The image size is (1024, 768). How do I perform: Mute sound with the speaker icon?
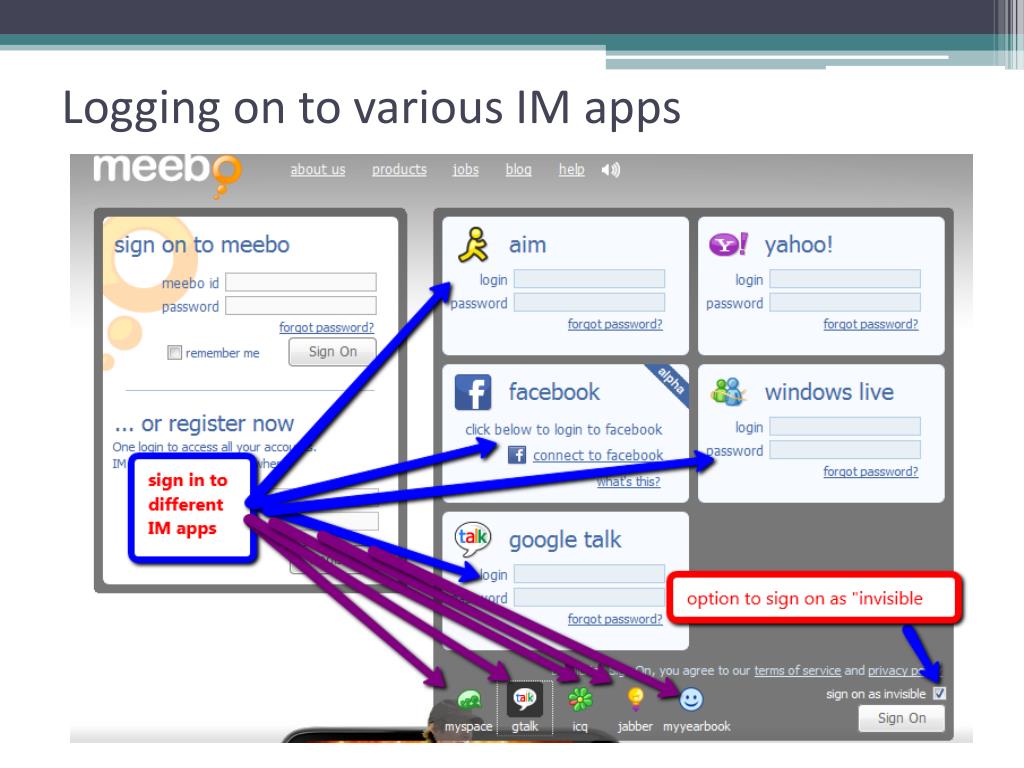(x=611, y=170)
